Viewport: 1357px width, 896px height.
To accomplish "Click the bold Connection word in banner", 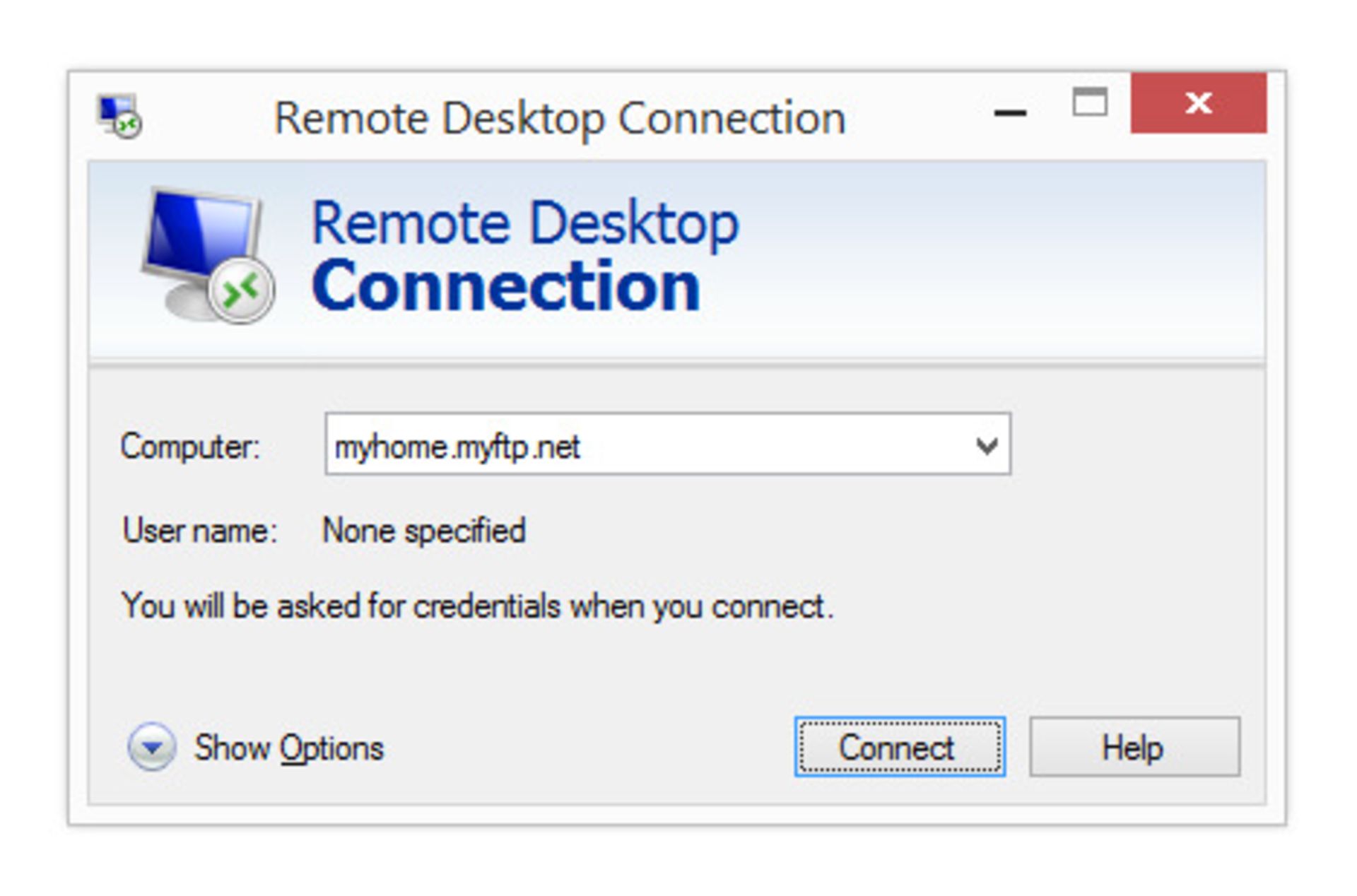I will click(x=506, y=285).
